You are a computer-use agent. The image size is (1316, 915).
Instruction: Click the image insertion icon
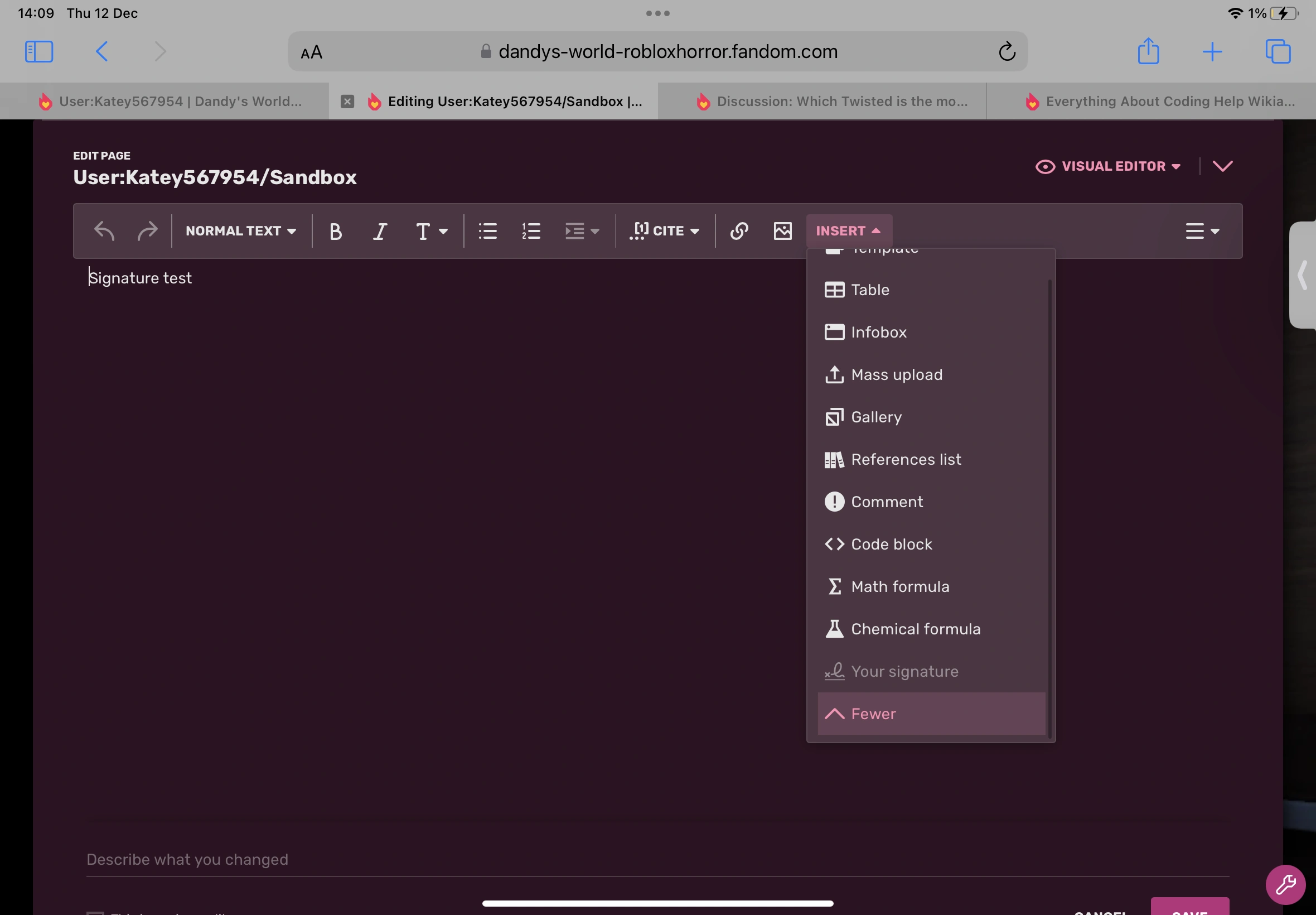click(x=782, y=231)
